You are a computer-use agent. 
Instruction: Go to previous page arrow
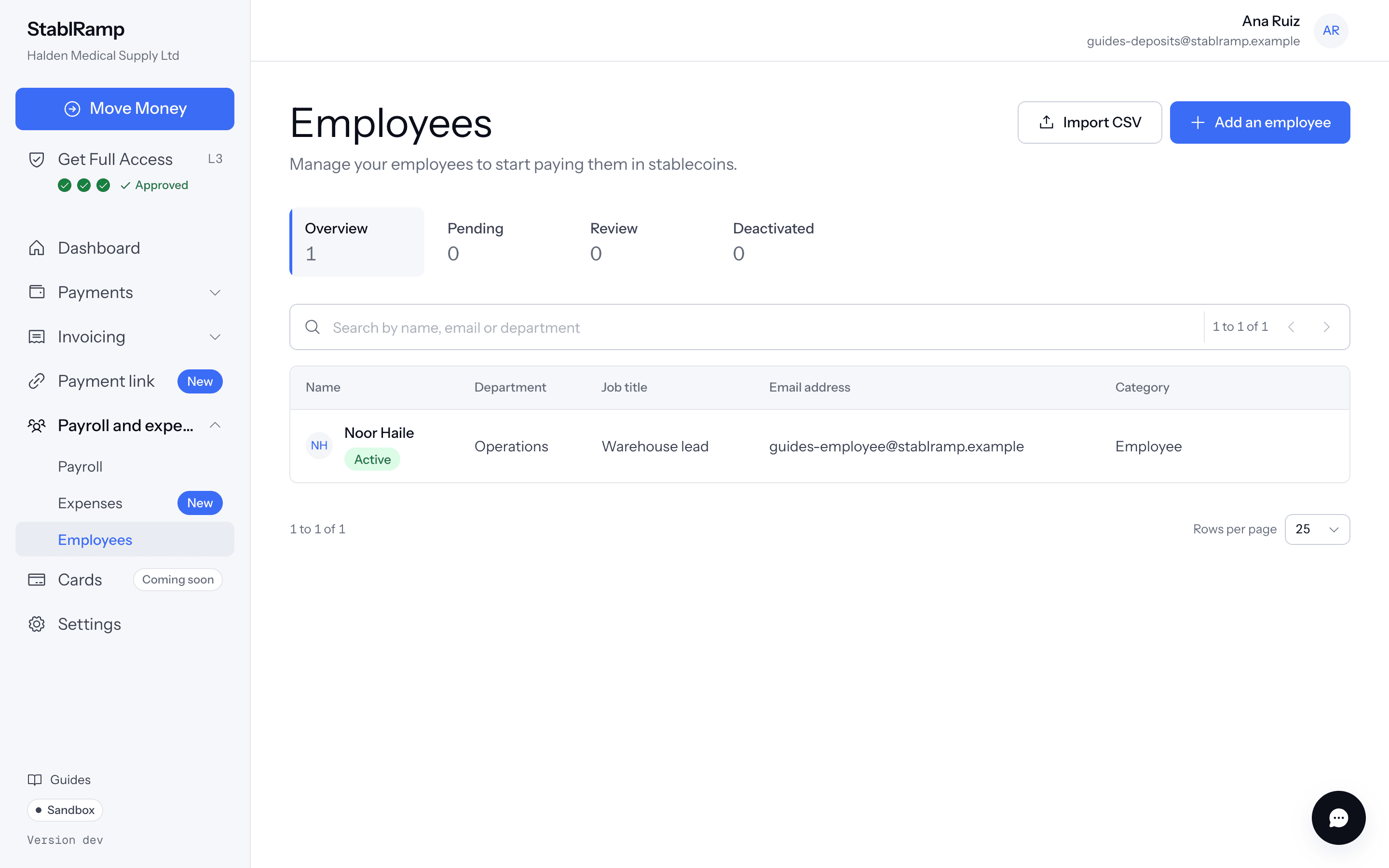pyautogui.click(x=1292, y=327)
